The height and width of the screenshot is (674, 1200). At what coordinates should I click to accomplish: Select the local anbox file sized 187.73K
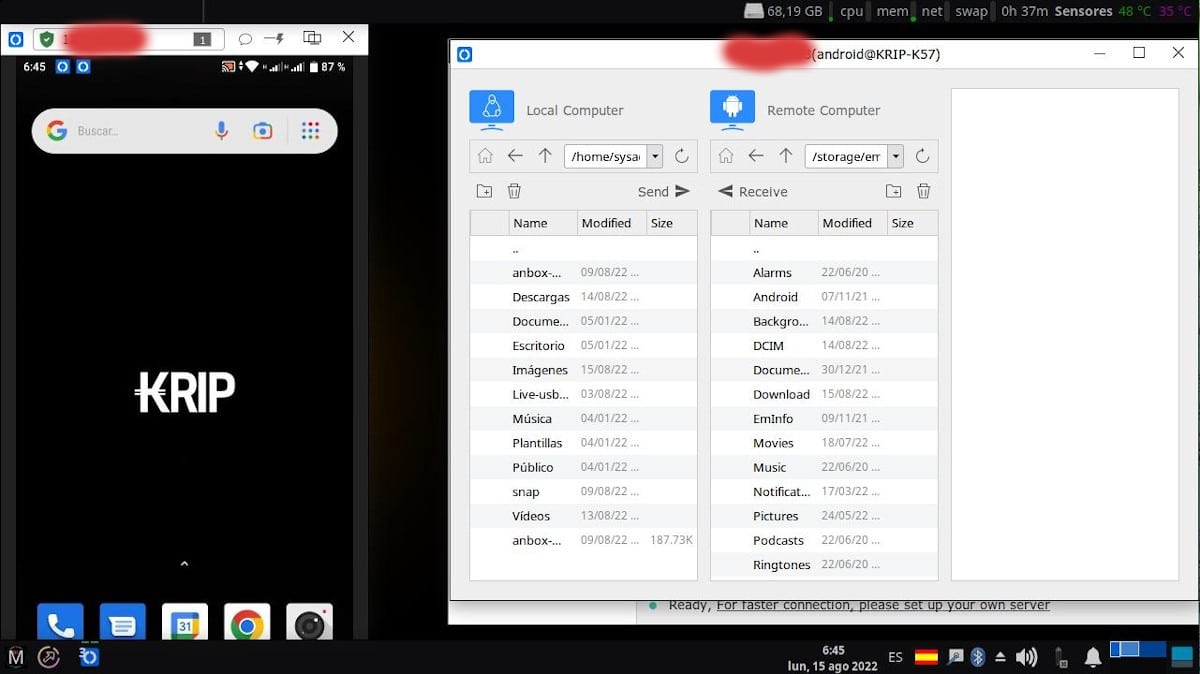coord(584,540)
